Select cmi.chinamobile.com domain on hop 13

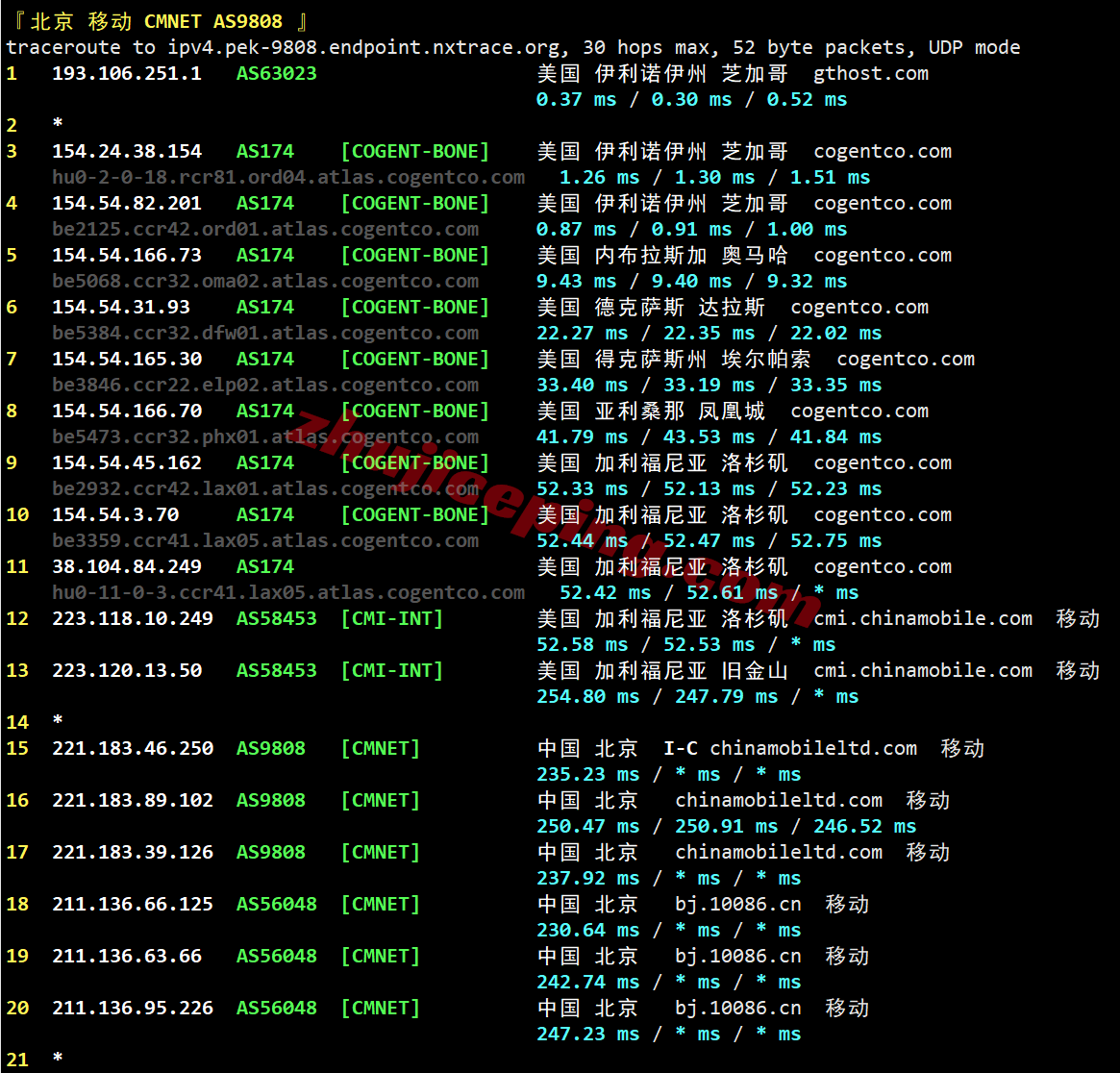coord(923,670)
